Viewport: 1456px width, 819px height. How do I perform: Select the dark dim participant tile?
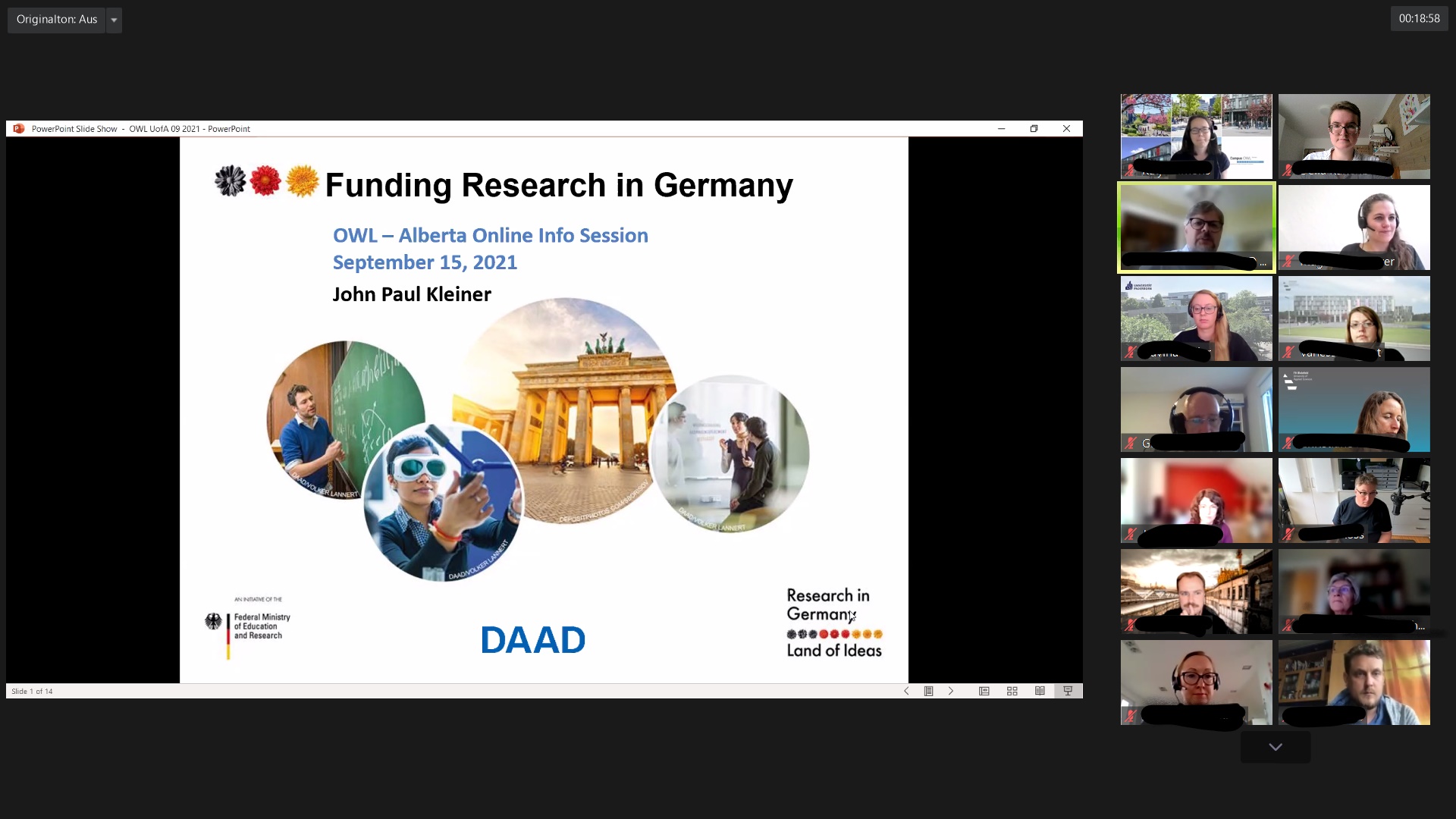1354,591
